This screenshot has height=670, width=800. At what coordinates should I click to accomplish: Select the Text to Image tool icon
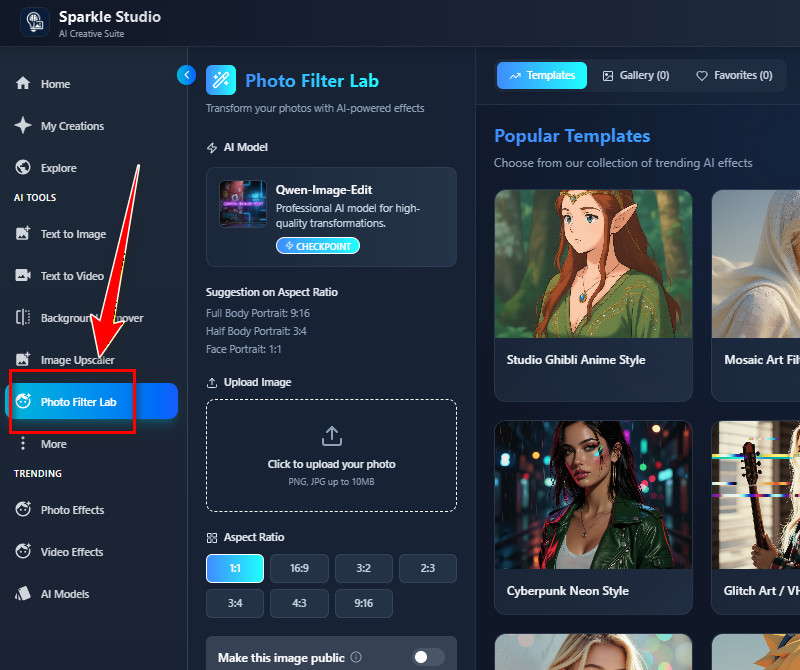tap(23, 234)
